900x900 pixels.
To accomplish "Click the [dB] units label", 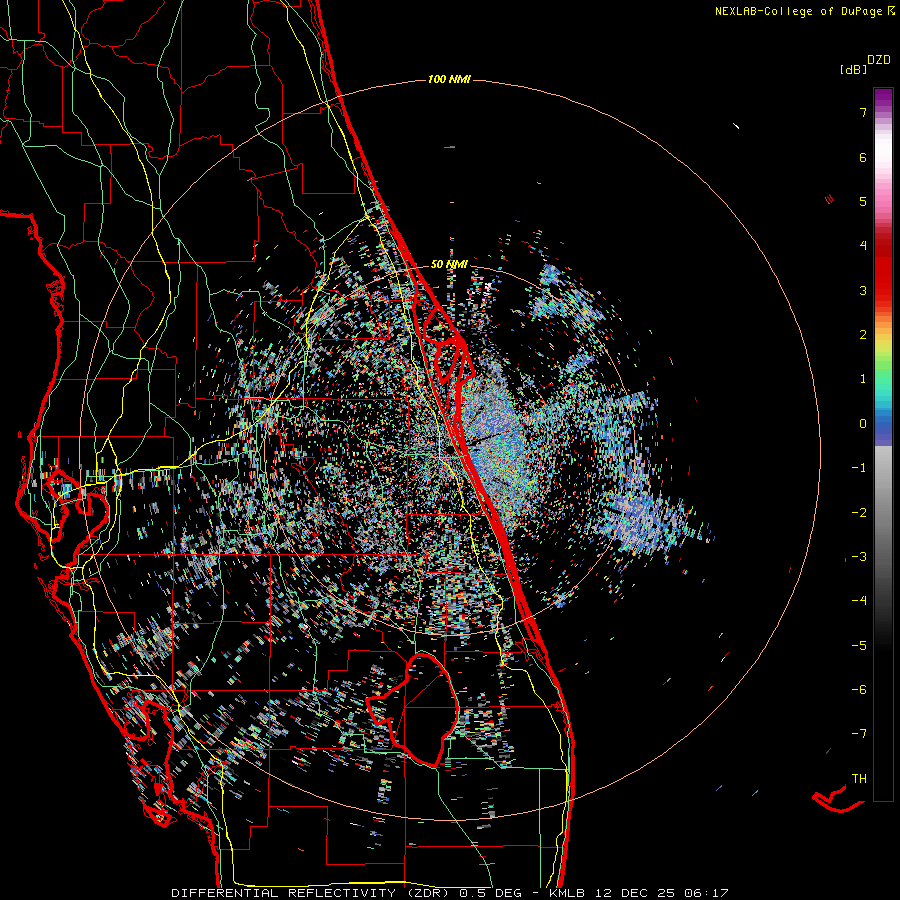I will [854, 69].
